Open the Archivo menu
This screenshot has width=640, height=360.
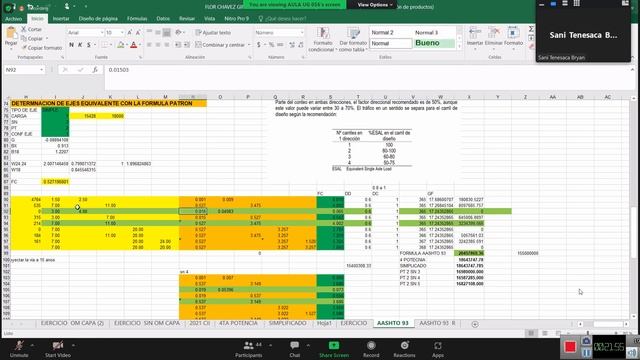click(x=13, y=19)
